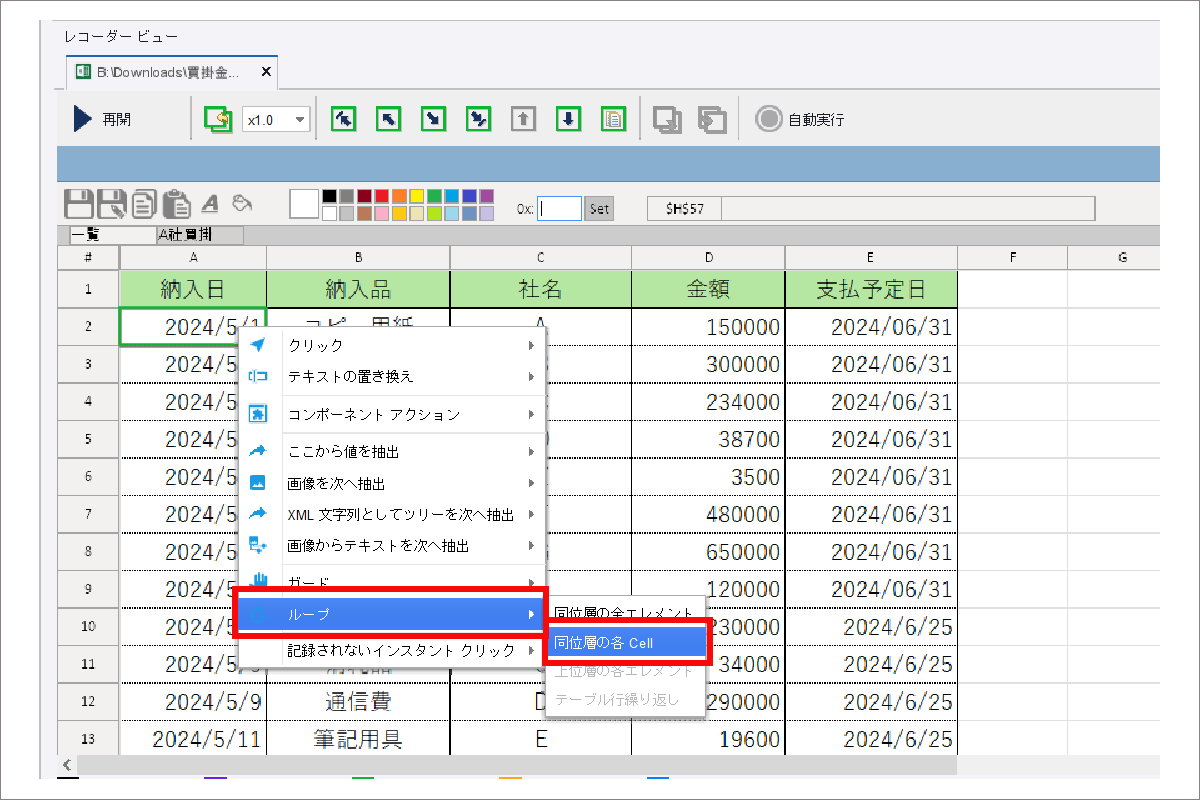This screenshot has height=800, width=1200.
Task: Click the 金額 header cell
Action: click(x=708, y=290)
